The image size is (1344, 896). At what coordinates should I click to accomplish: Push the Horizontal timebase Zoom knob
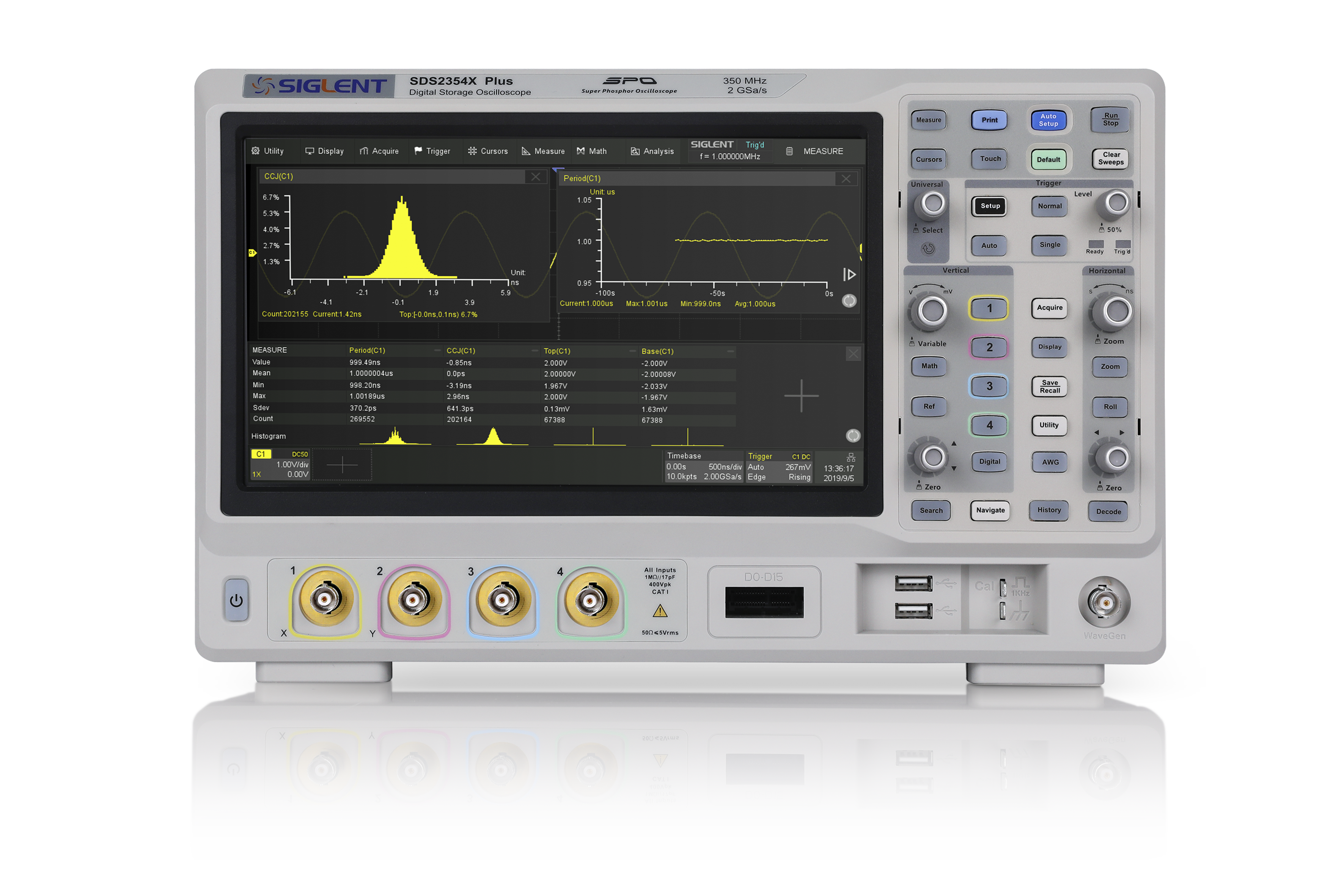pos(1116,312)
